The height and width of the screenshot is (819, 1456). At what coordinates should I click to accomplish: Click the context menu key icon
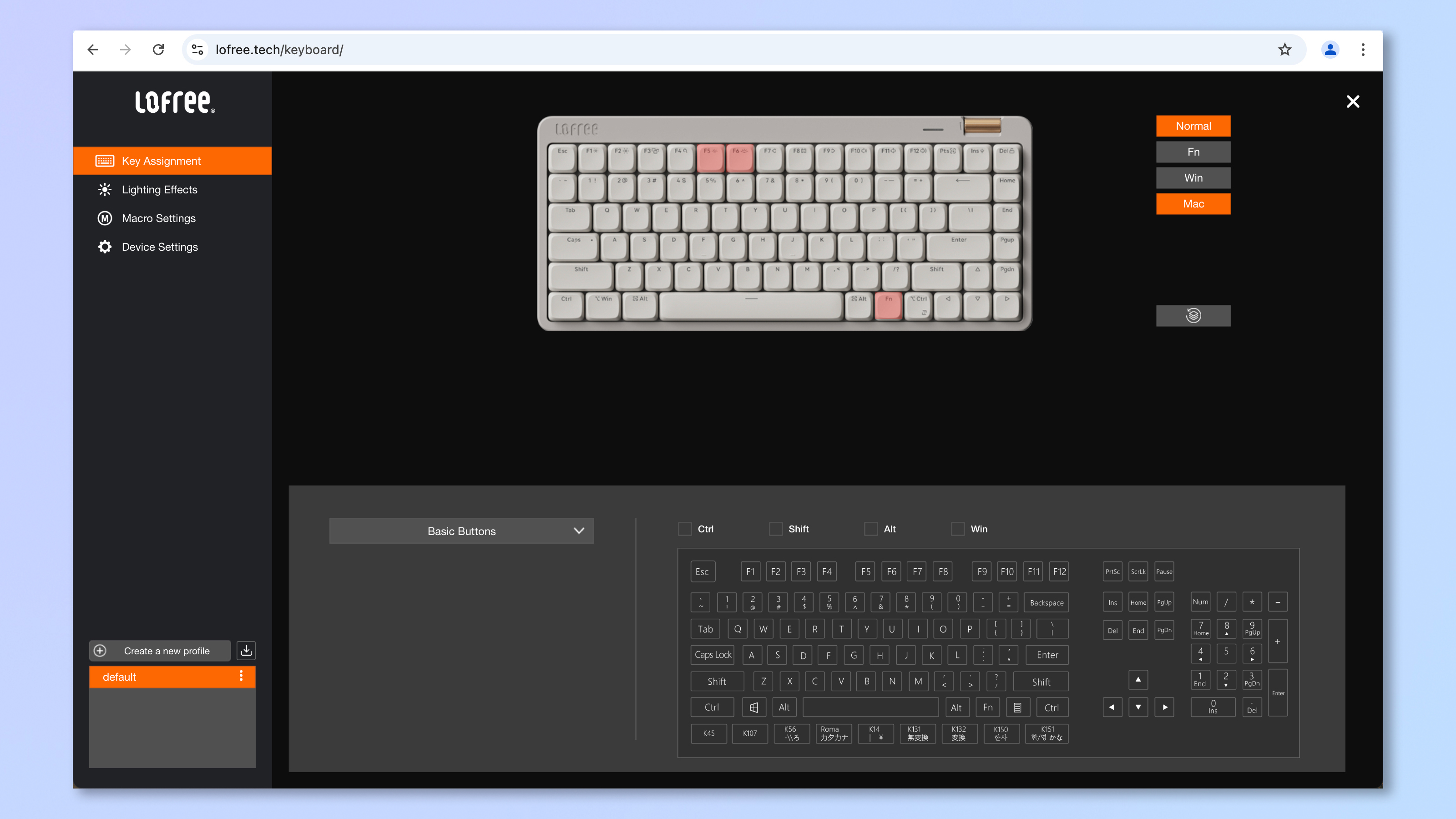[1017, 707]
